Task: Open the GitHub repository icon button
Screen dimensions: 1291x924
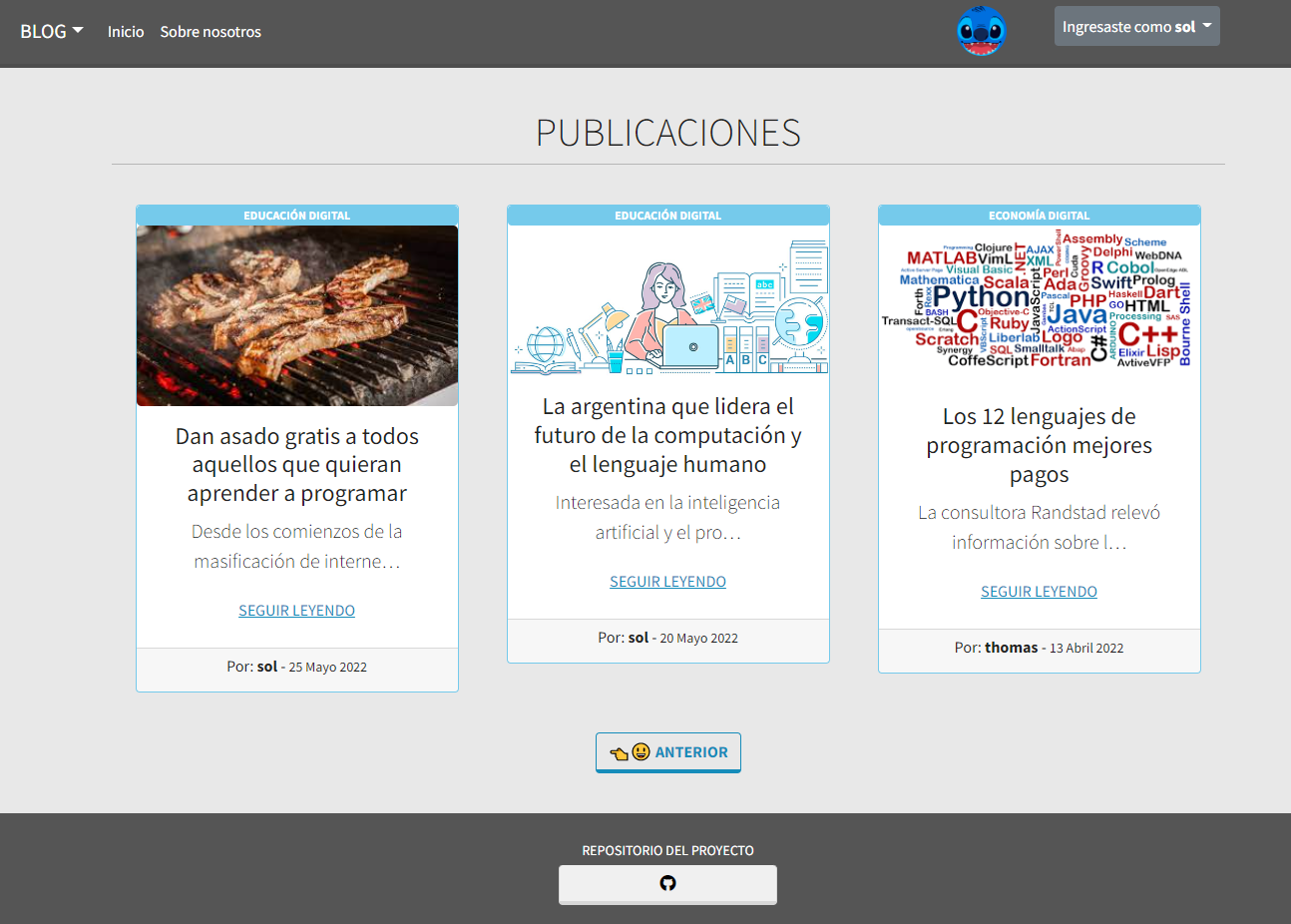Action: click(x=667, y=884)
